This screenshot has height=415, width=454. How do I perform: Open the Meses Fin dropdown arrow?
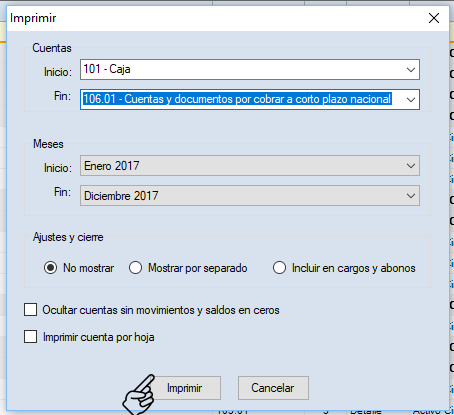(x=411, y=196)
